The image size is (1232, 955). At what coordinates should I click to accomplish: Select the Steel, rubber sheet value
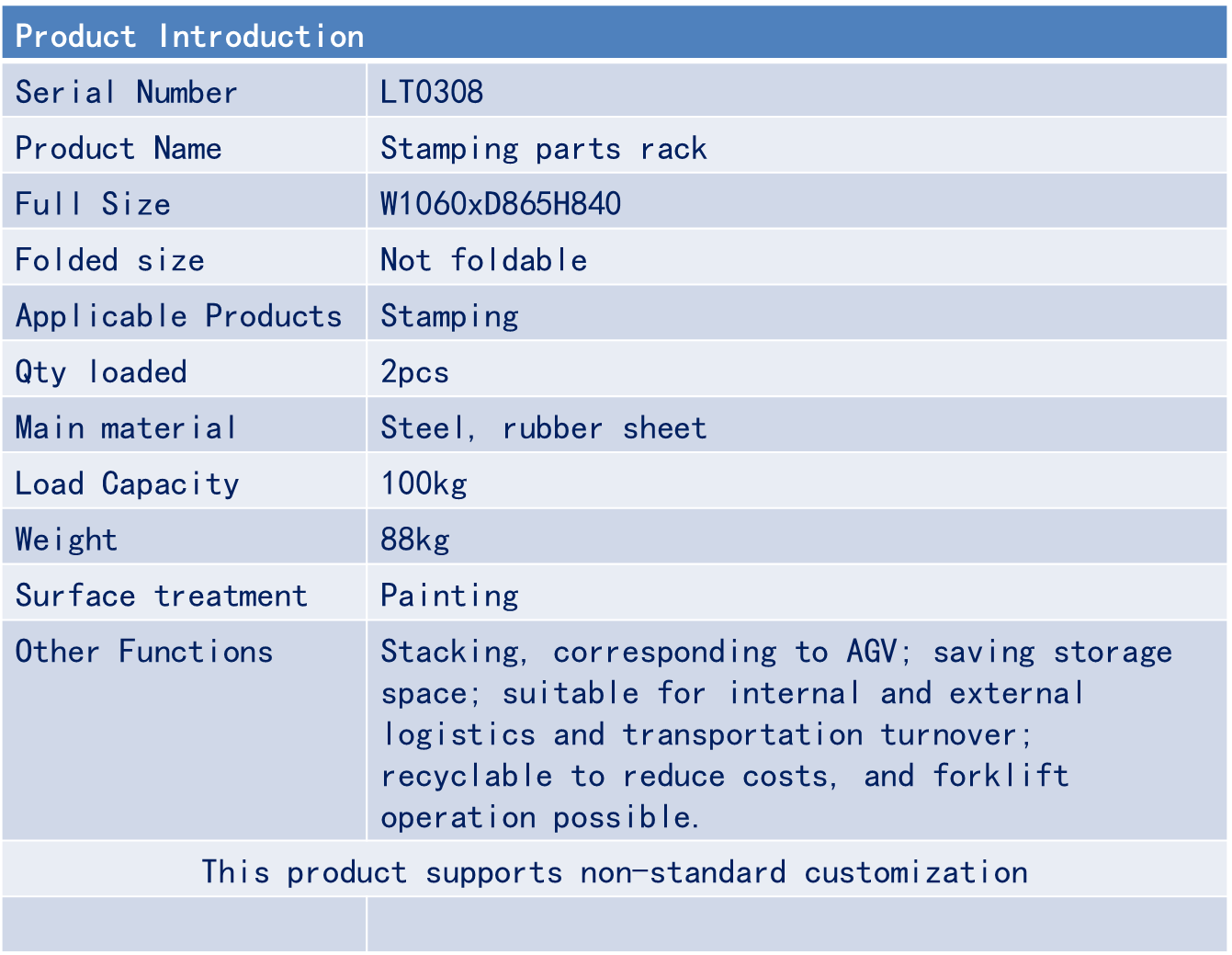pyautogui.click(x=544, y=428)
